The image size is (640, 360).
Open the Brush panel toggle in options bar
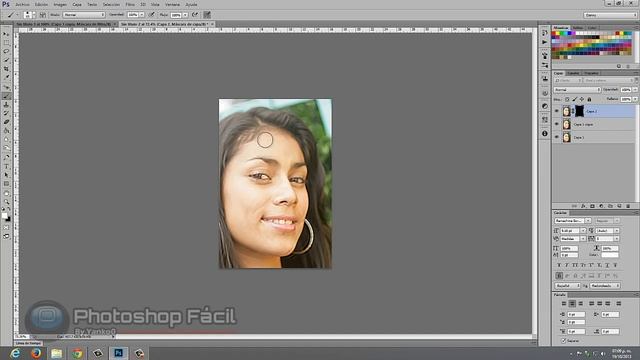(42, 15)
